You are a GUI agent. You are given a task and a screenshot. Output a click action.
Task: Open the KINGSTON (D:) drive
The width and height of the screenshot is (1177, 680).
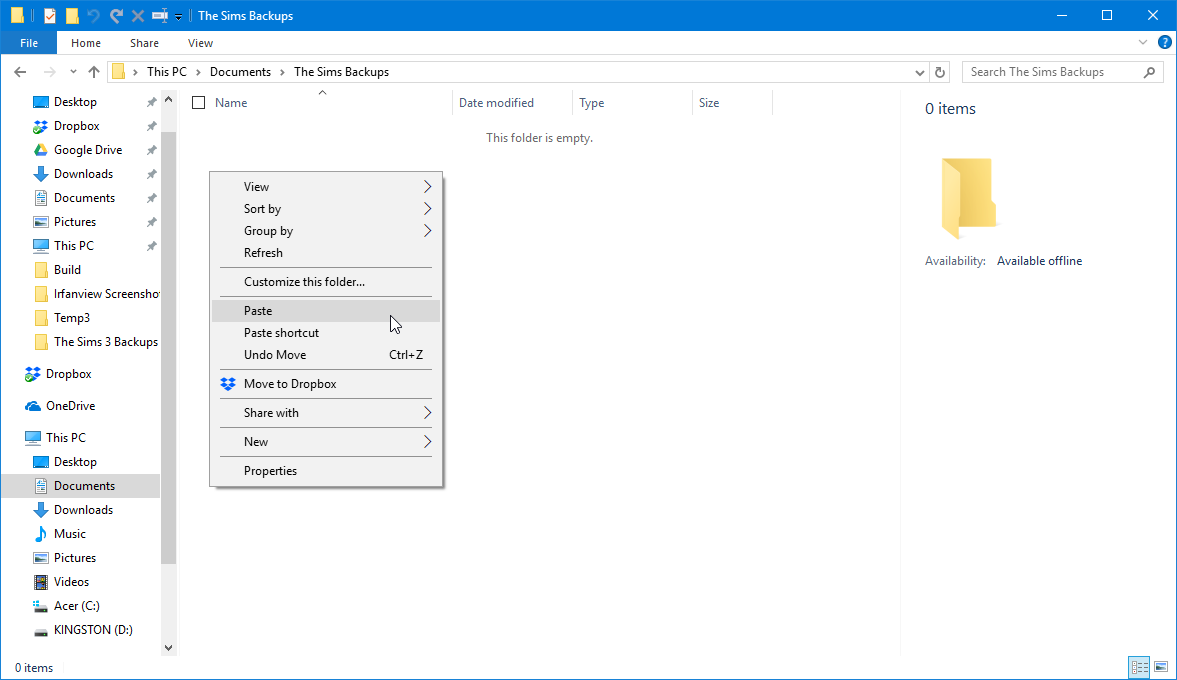point(95,630)
